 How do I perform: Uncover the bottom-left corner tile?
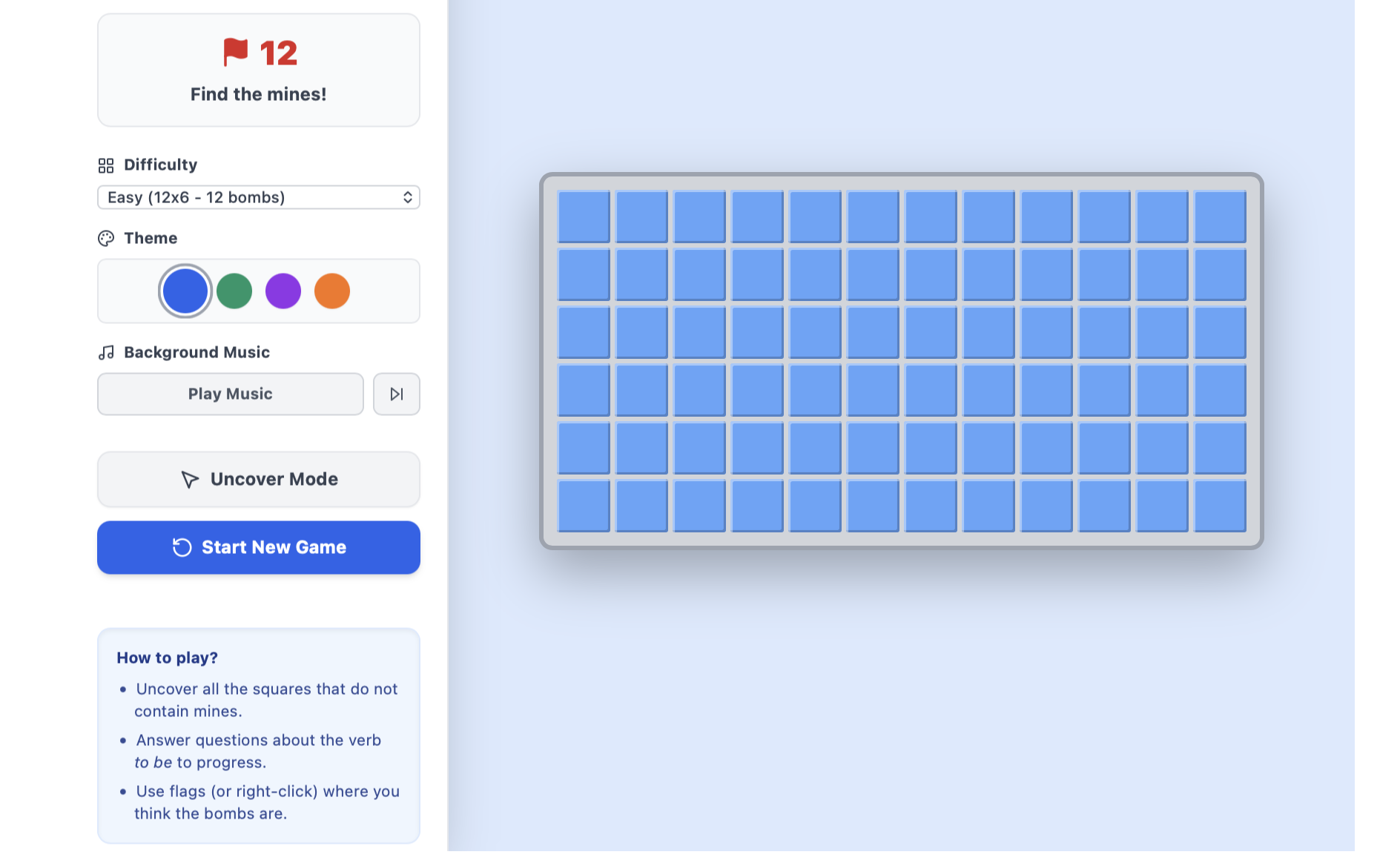pos(584,506)
